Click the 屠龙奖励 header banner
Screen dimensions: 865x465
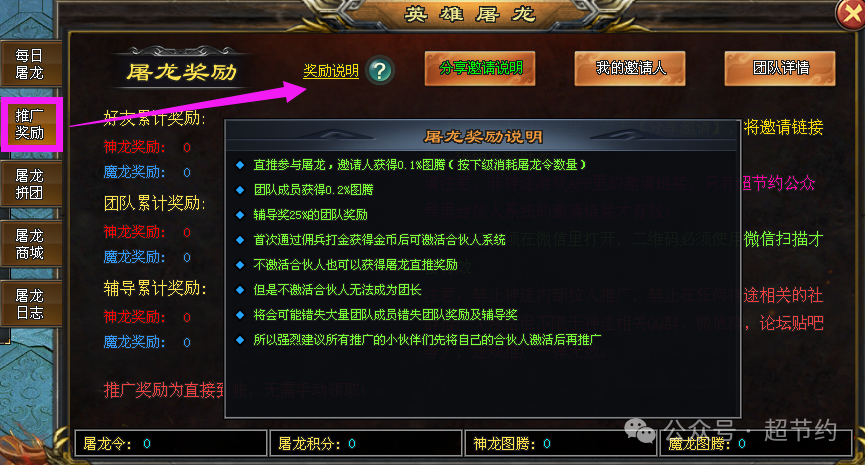point(181,71)
